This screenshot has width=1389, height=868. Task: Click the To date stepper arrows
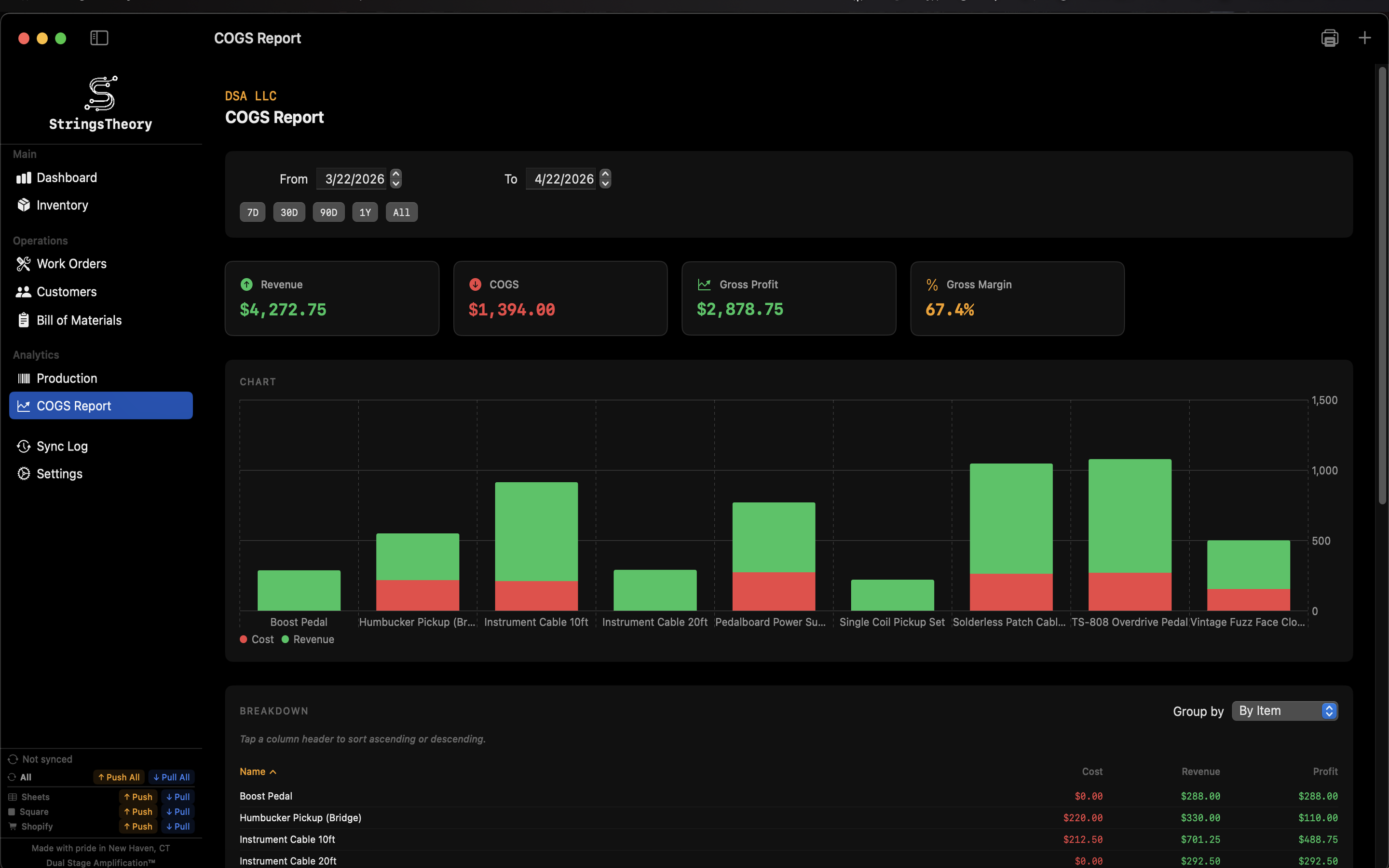tap(605, 178)
